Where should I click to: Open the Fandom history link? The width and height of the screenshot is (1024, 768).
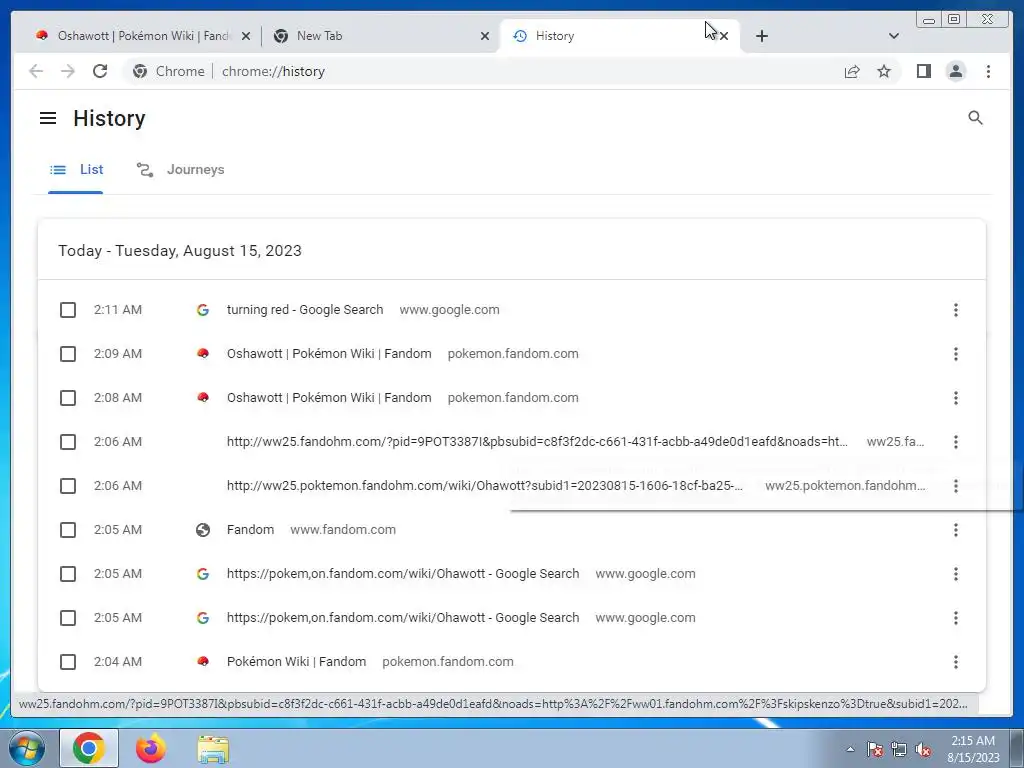[250, 530]
